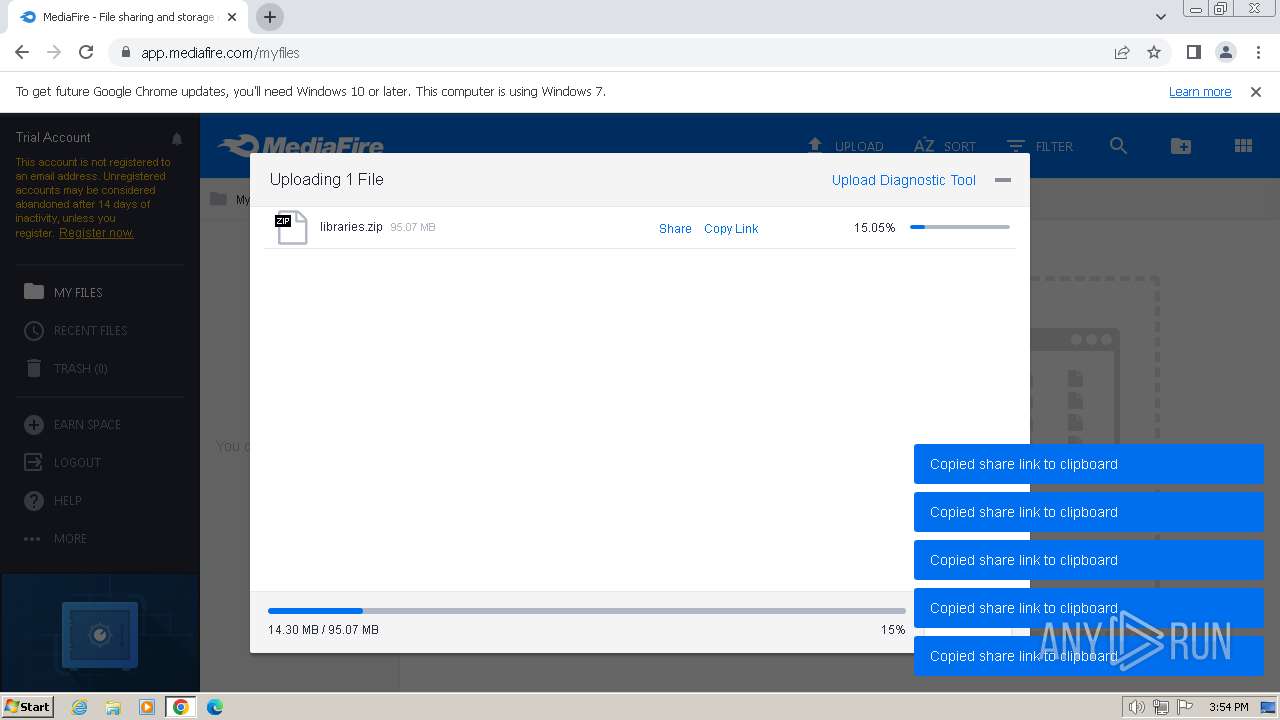Click the ZIP file icon
This screenshot has width=1280, height=720.
[x=291, y=228]
